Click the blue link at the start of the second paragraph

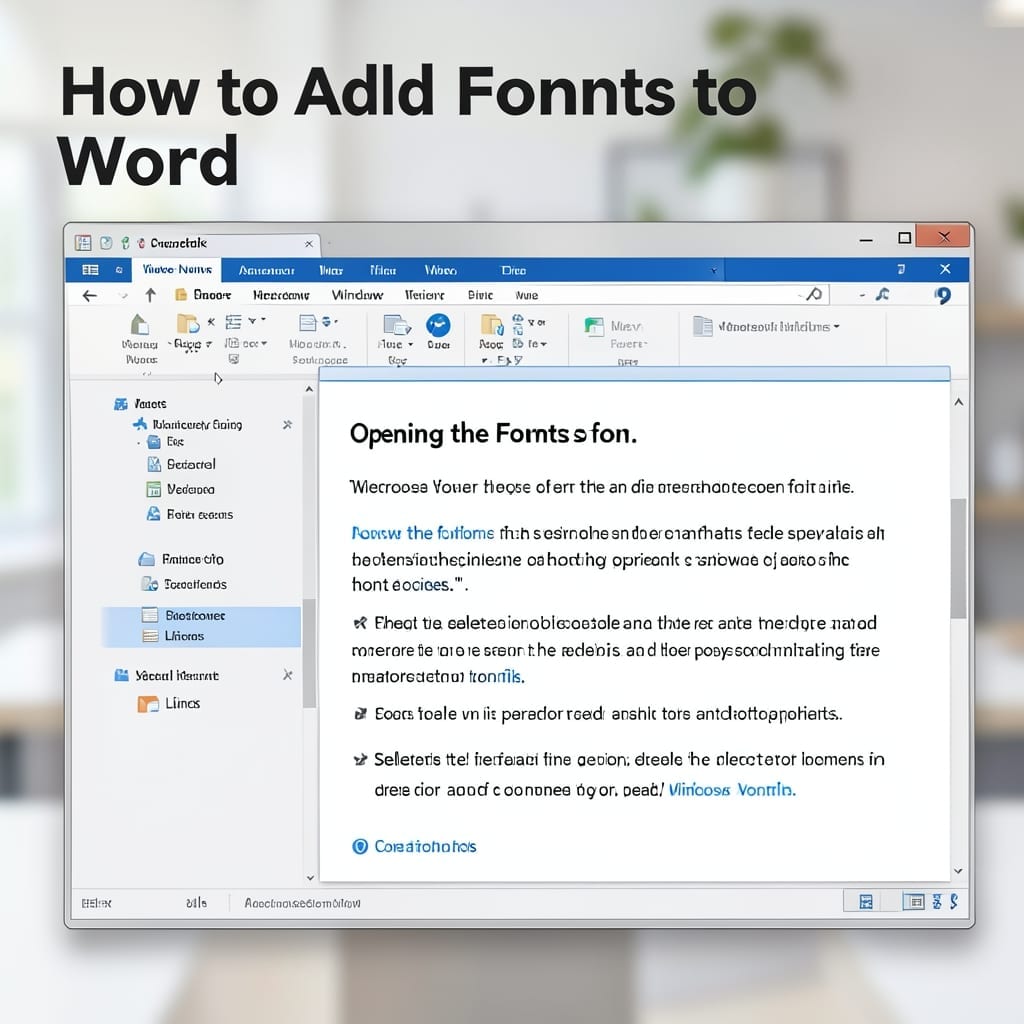coord(423,534)
